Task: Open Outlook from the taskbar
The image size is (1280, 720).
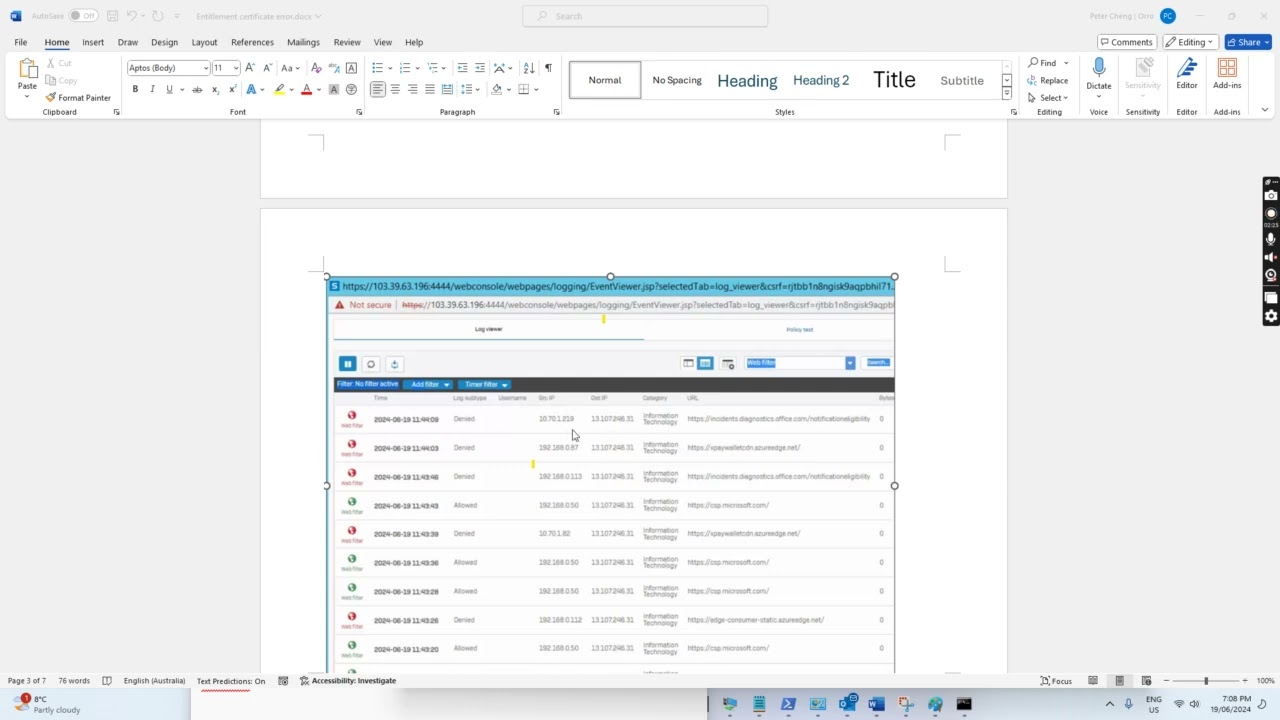Action: (x=847, y=704)
